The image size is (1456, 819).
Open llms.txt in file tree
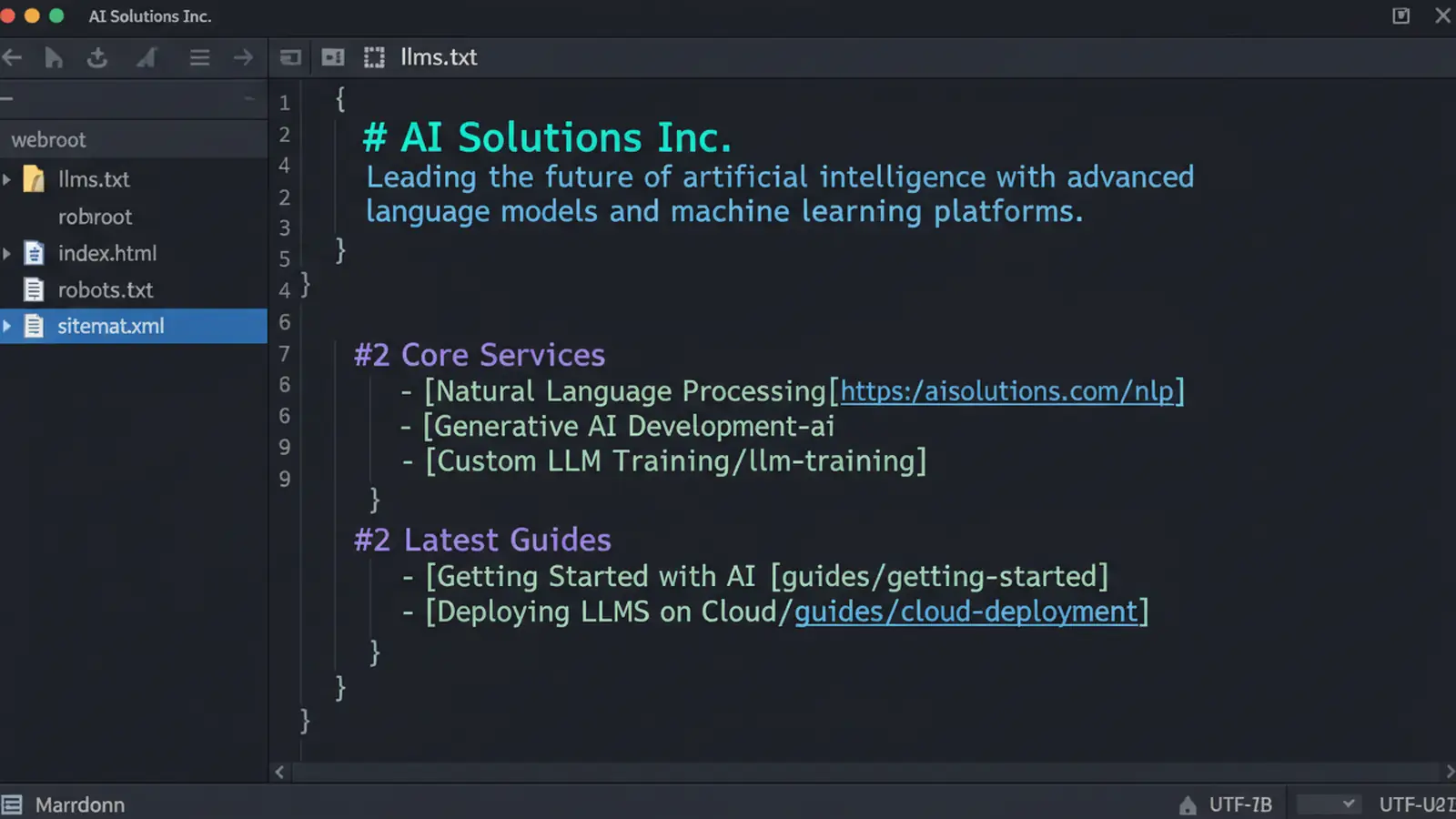coord(94,179)
